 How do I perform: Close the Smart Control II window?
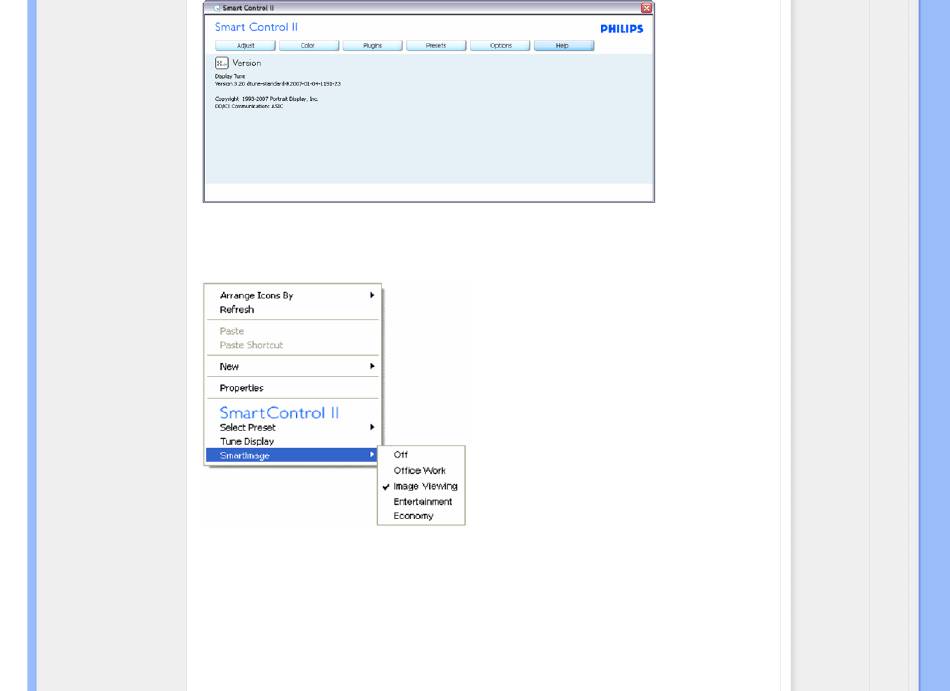[x=646, y=8]
